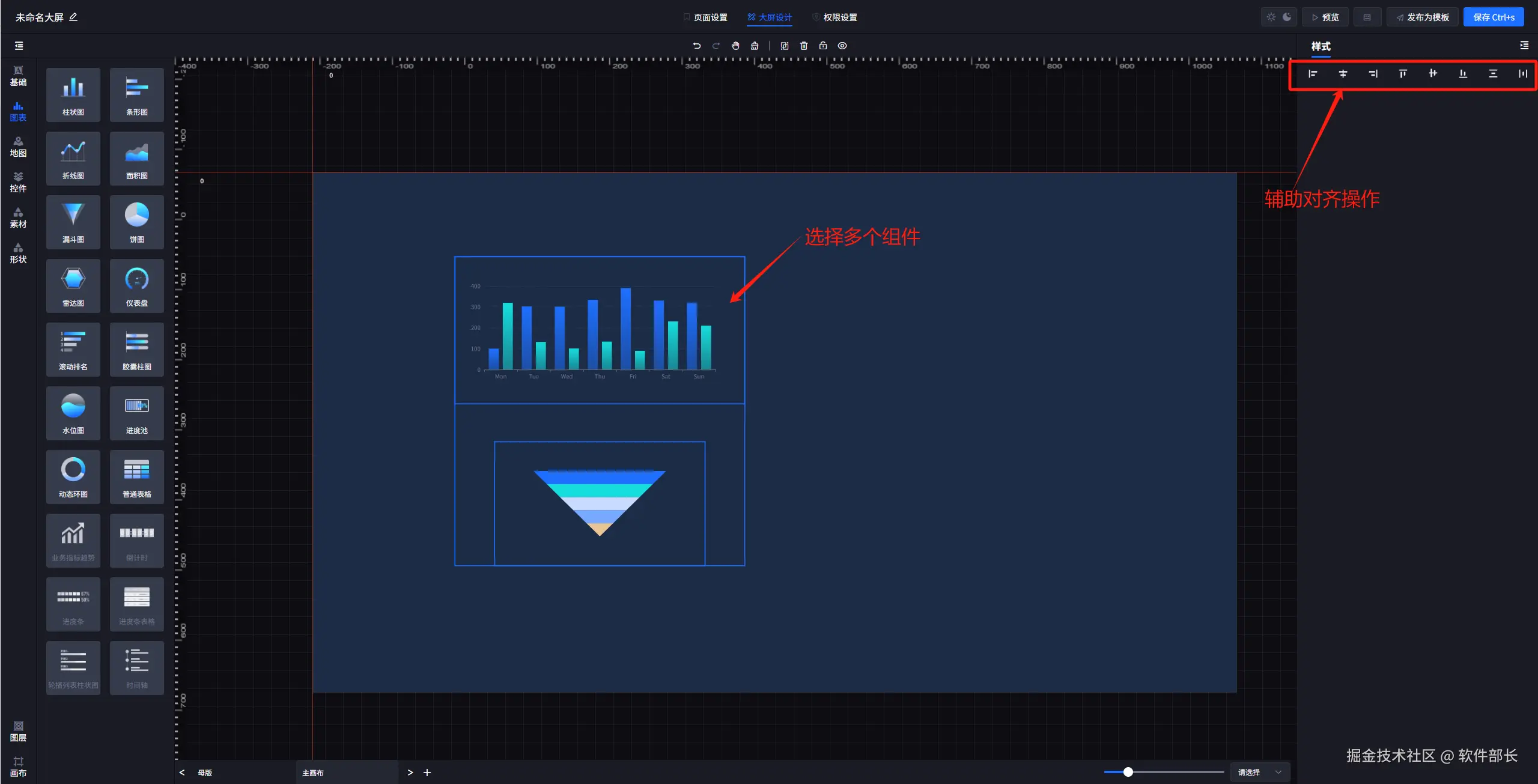
Task: Click the undo arrow in toolbar
Action: click(x=697, y=46)
